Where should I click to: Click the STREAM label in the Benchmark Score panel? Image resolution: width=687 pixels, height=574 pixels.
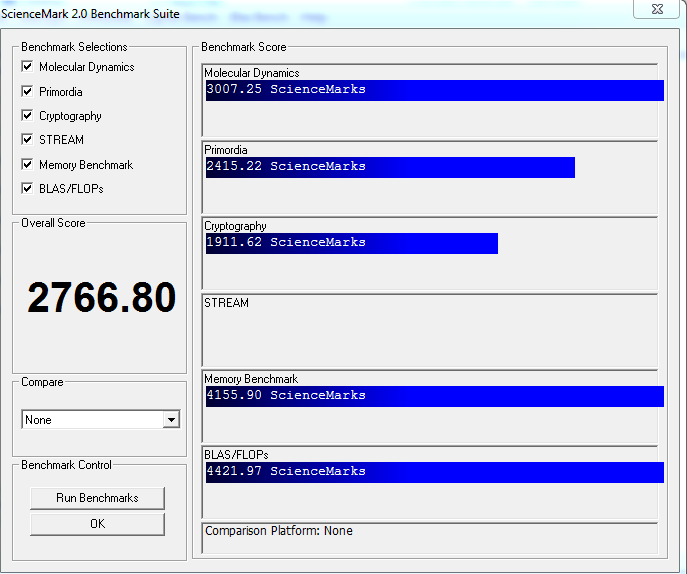pyautogui.click(x=227, y=303)
